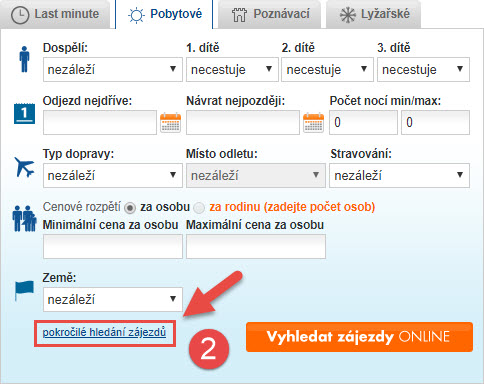Image resolution: width=484 pixels, height=384 pixels.
Task: Open the Last minute tab
Action: point(55,14)
